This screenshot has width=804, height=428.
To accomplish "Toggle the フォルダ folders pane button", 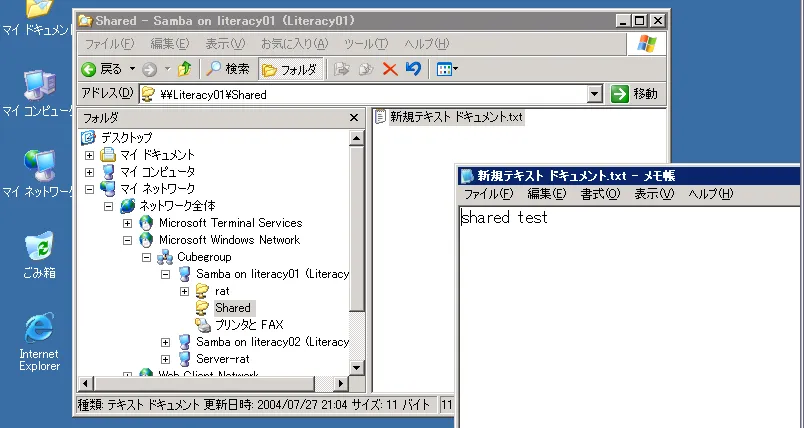I will (x=290, y=69).
